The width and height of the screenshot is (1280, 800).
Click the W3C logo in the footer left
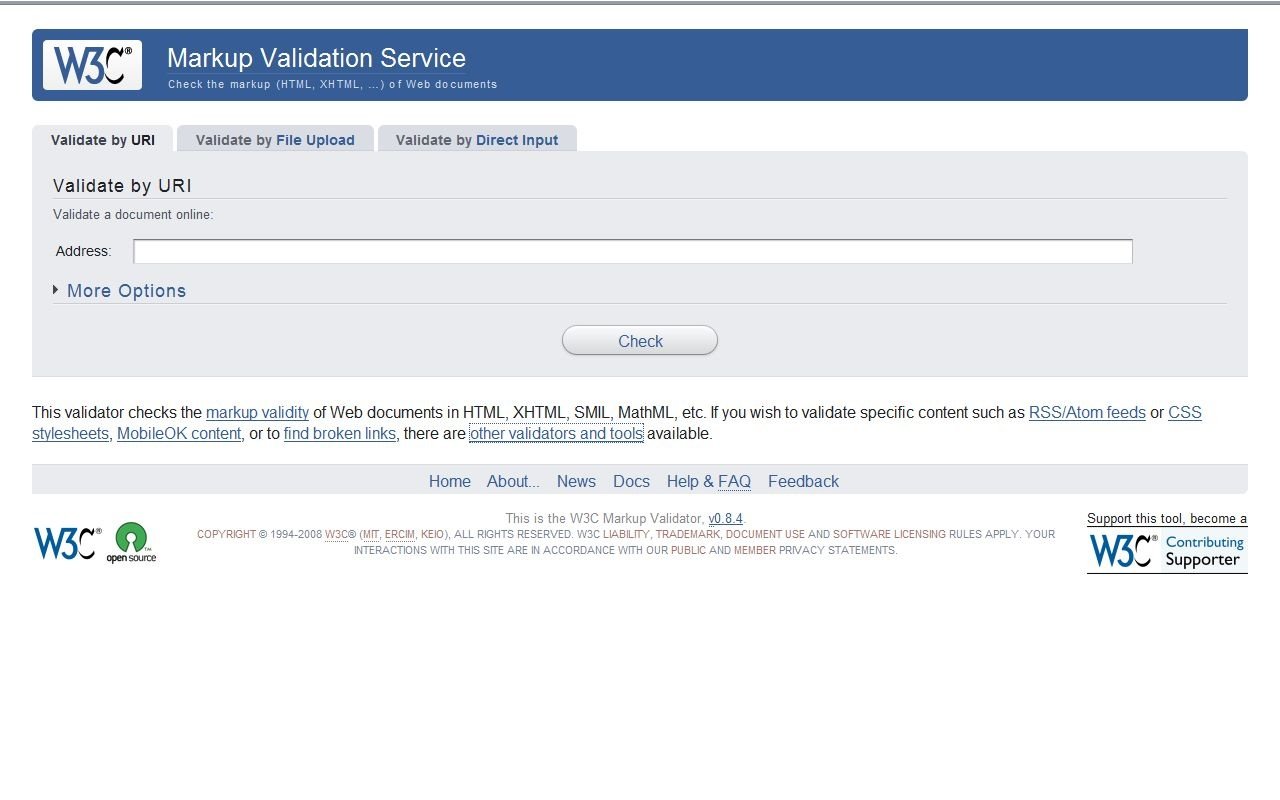[68, 543]
